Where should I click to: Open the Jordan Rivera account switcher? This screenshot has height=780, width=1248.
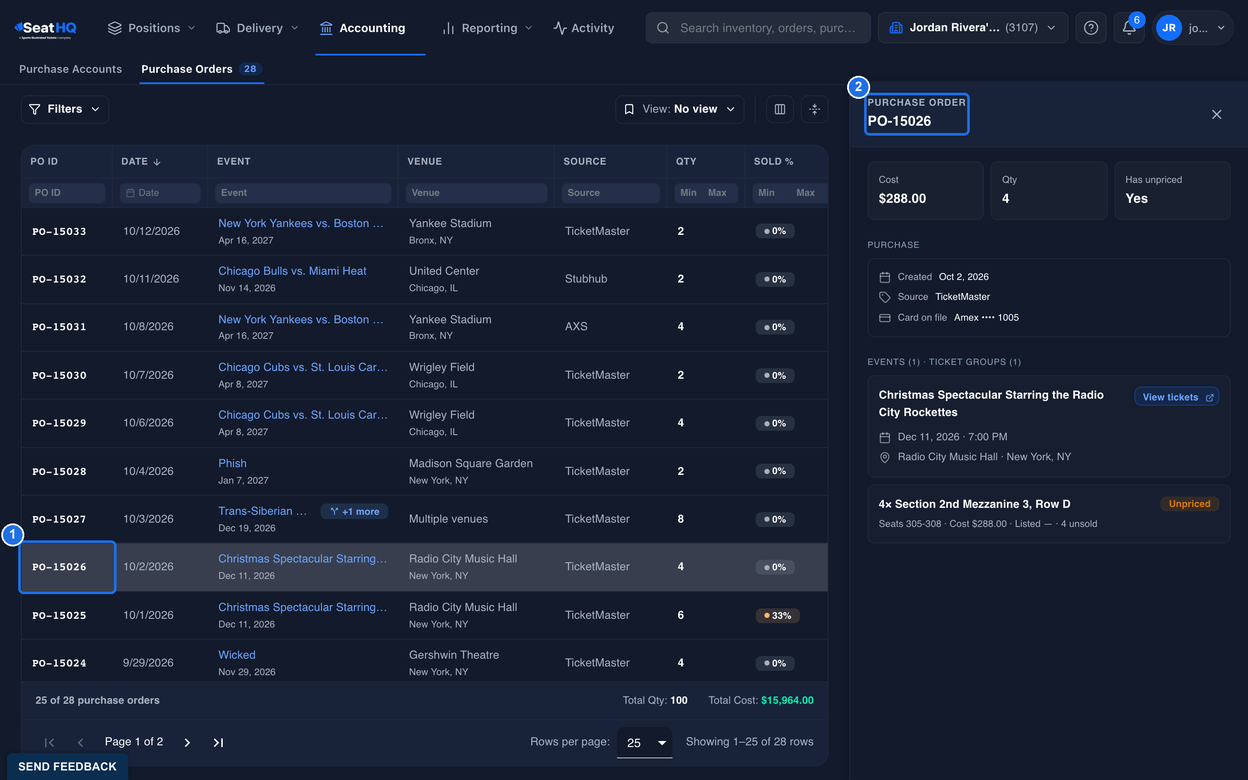click(972, 28)
